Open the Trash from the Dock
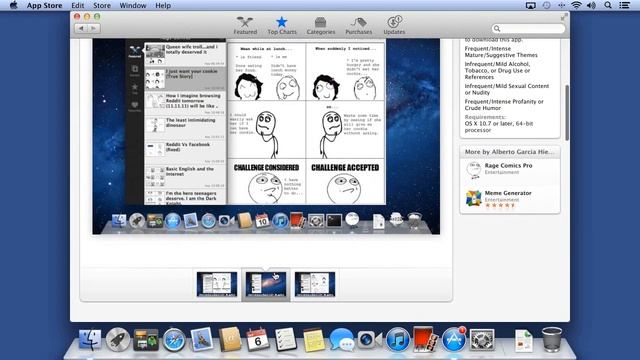640x360 pixels. (x=551, y=339)
